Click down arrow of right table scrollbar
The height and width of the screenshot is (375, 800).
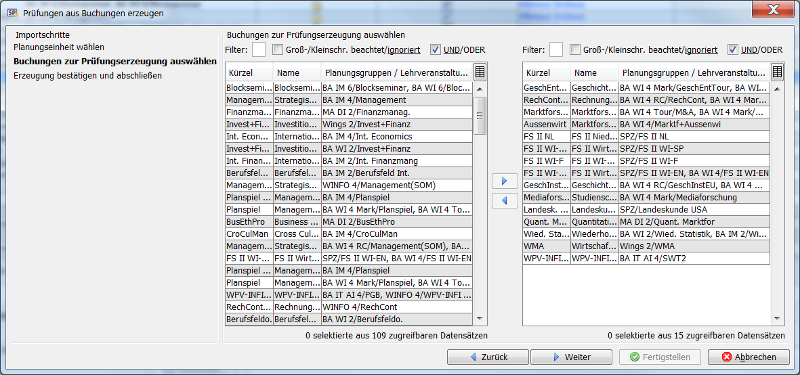point(777,318)
